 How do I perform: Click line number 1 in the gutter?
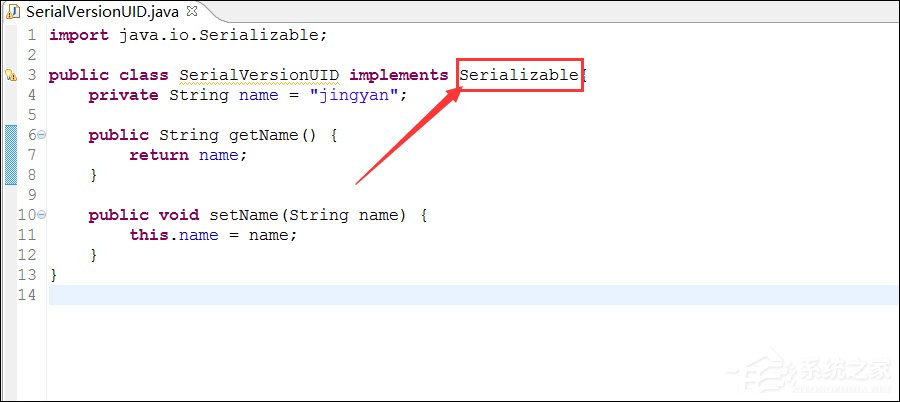pyautogui.click(x=32, y=35)
